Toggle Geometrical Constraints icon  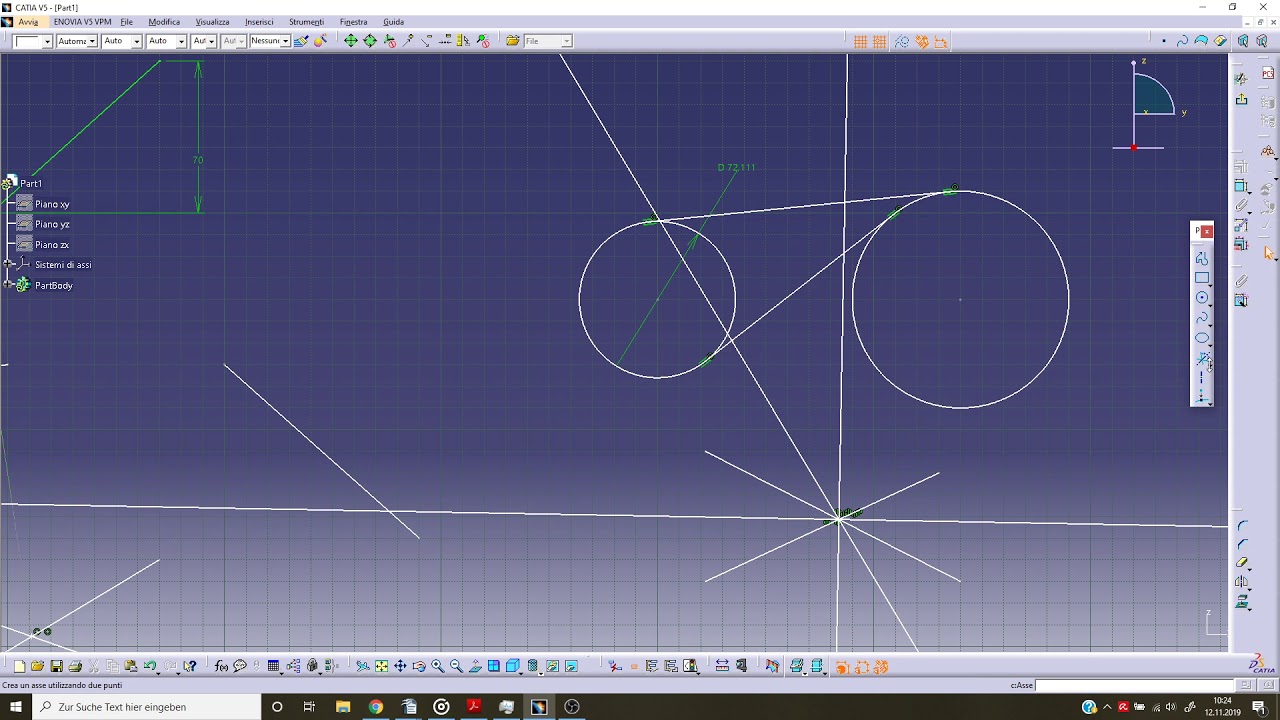(x=922, y=42)
